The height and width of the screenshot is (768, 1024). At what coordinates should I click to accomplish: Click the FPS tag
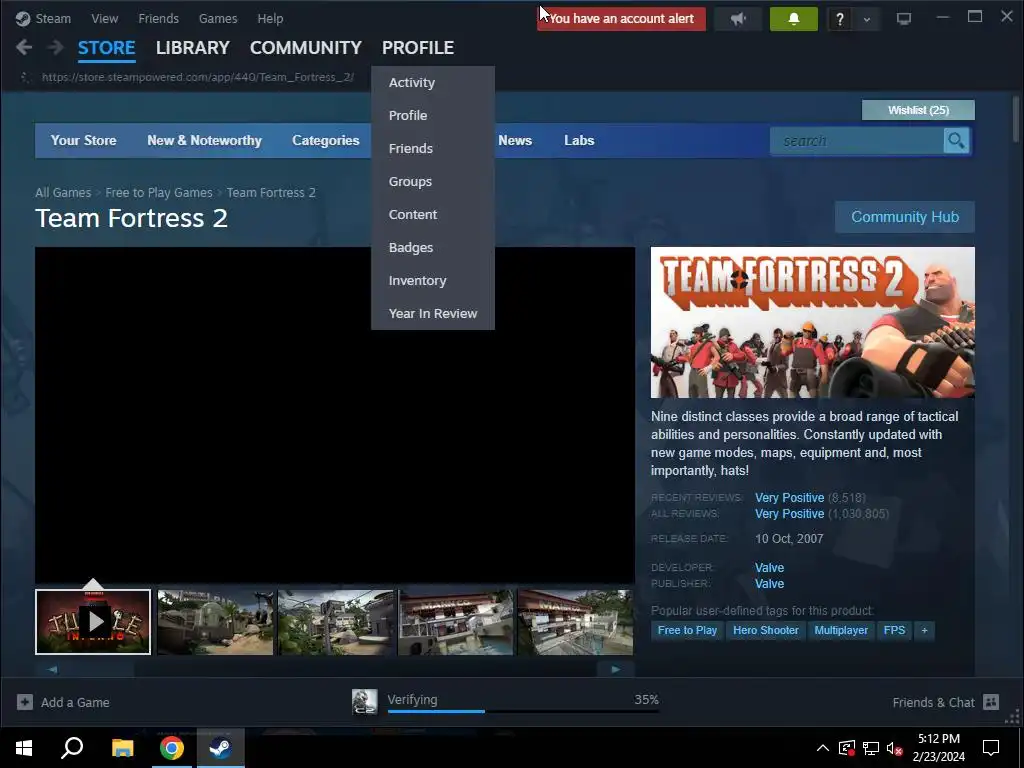tap(894, 630)
